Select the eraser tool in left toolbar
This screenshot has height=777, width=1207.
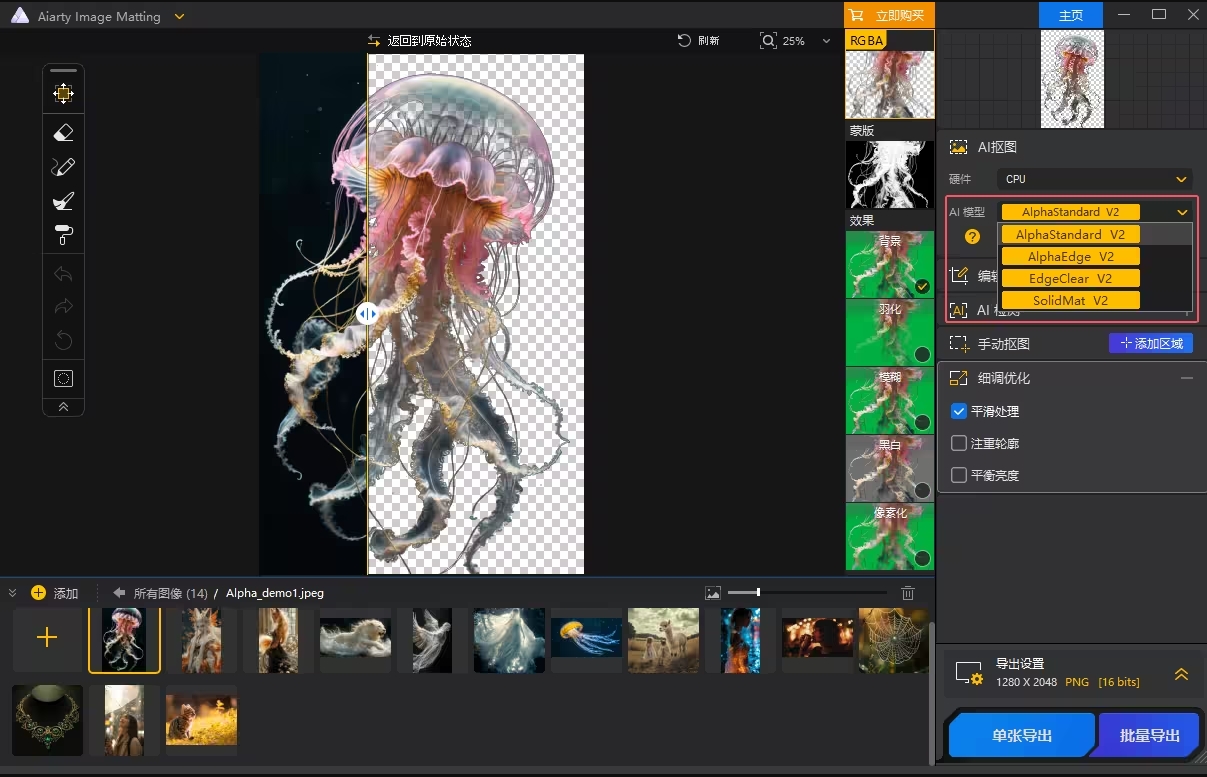[63, 133]
